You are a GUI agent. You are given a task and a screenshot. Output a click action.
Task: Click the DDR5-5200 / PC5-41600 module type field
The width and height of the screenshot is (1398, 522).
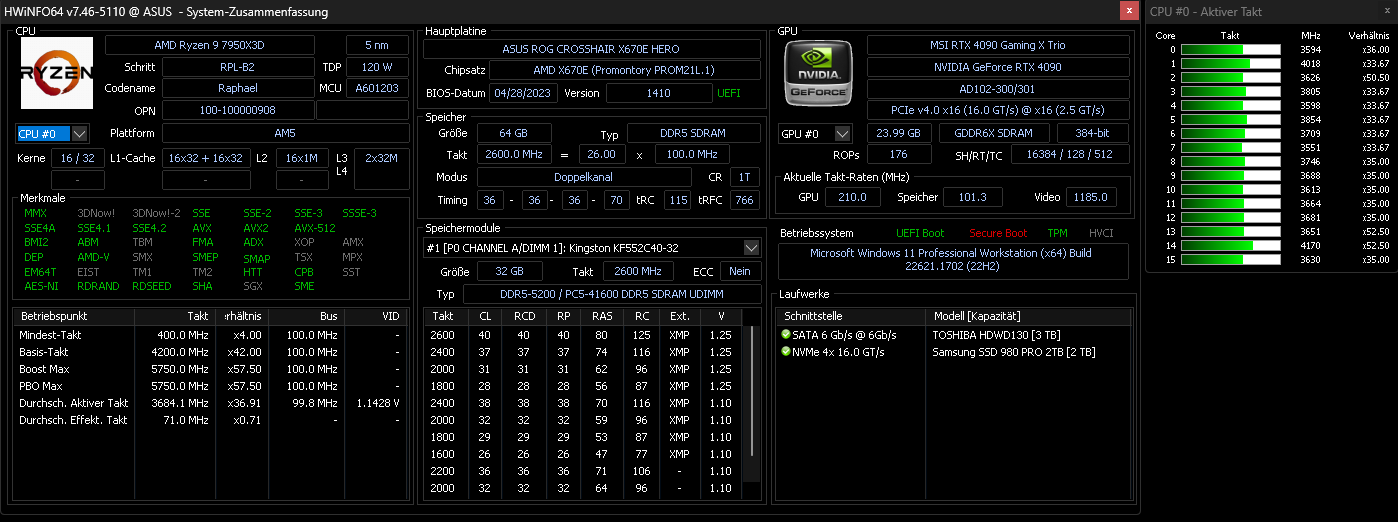click(x=612, y=294)
